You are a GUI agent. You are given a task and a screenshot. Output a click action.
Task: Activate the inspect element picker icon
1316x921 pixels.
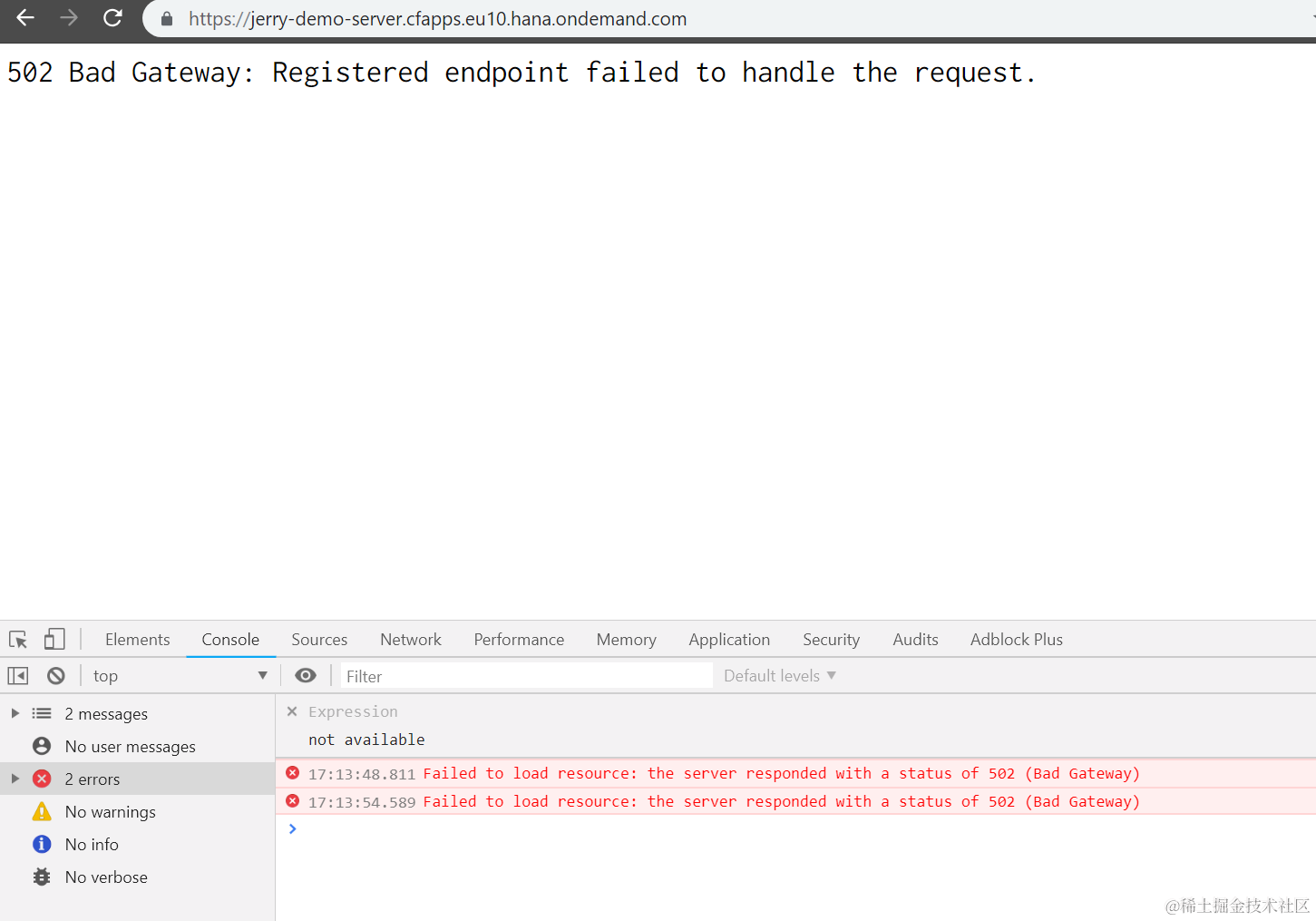[18, 640]
